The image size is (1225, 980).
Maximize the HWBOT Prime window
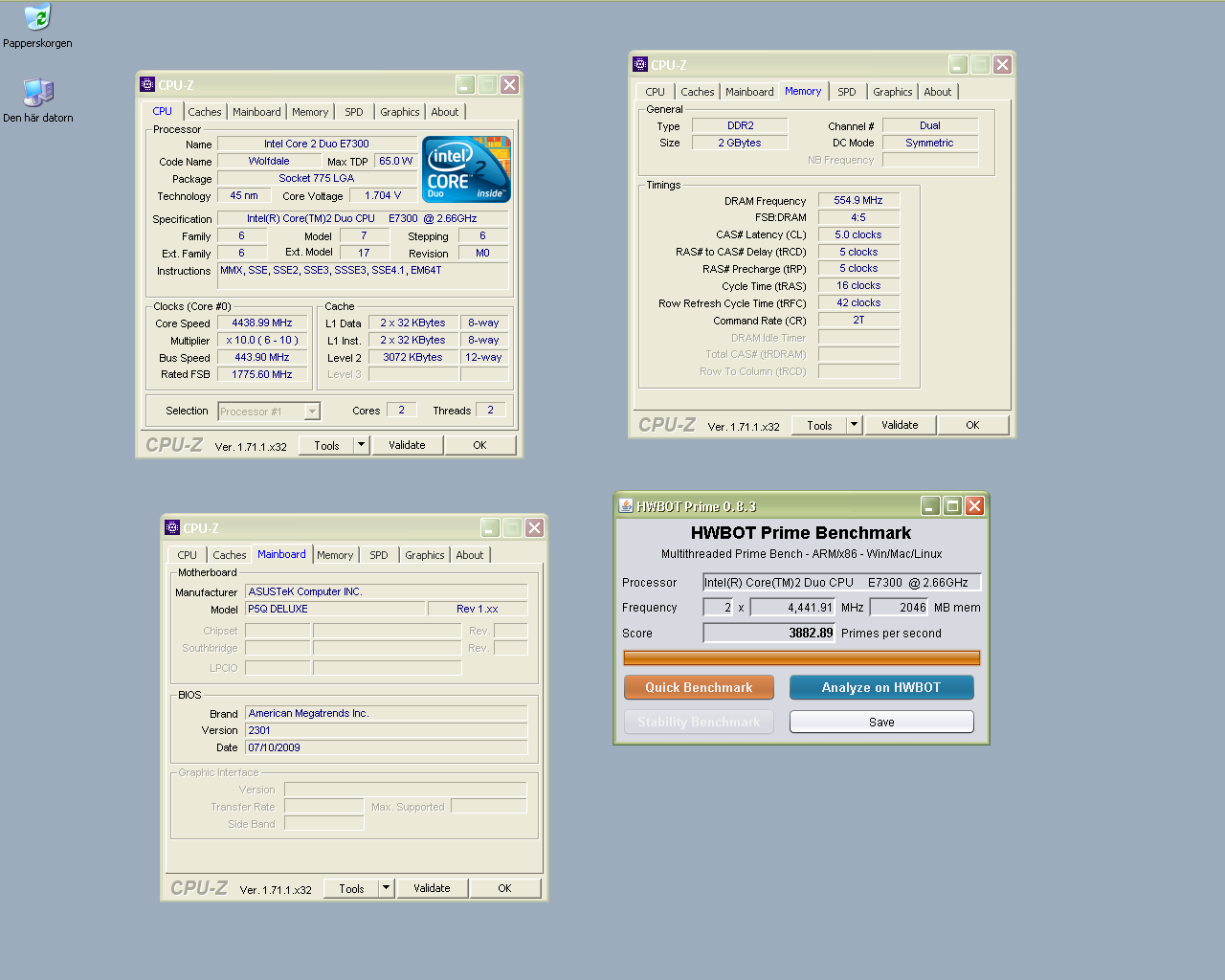pos(952,505)
